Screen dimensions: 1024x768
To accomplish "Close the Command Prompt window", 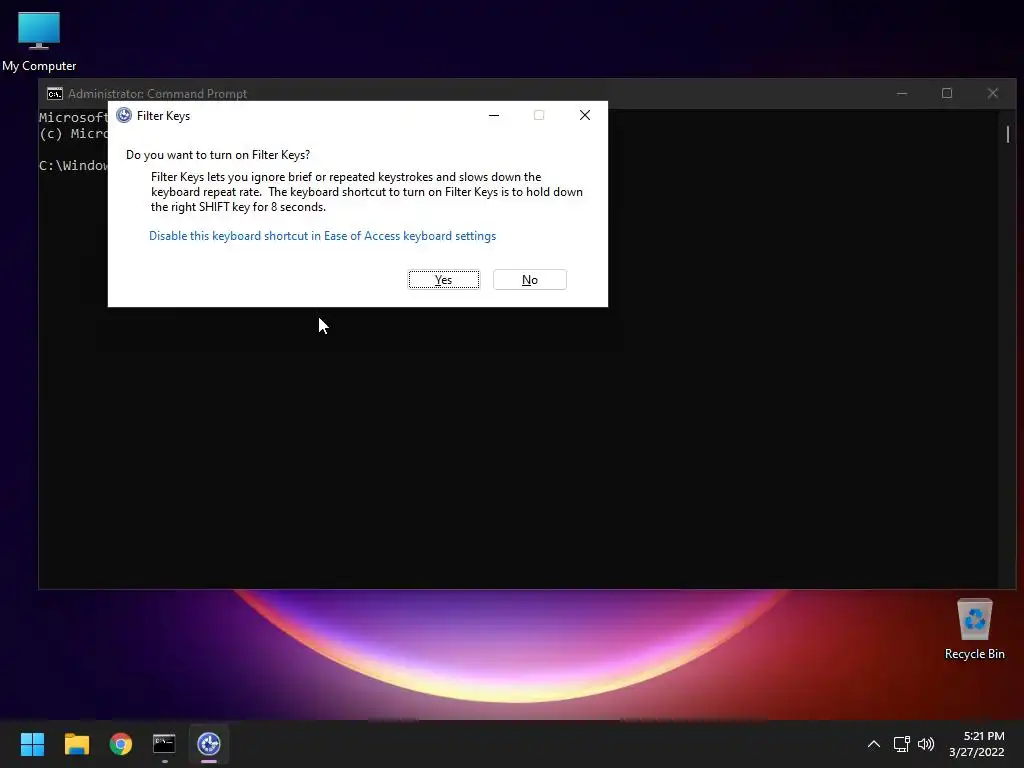I will pyautogui.click(x=993, y=93).
